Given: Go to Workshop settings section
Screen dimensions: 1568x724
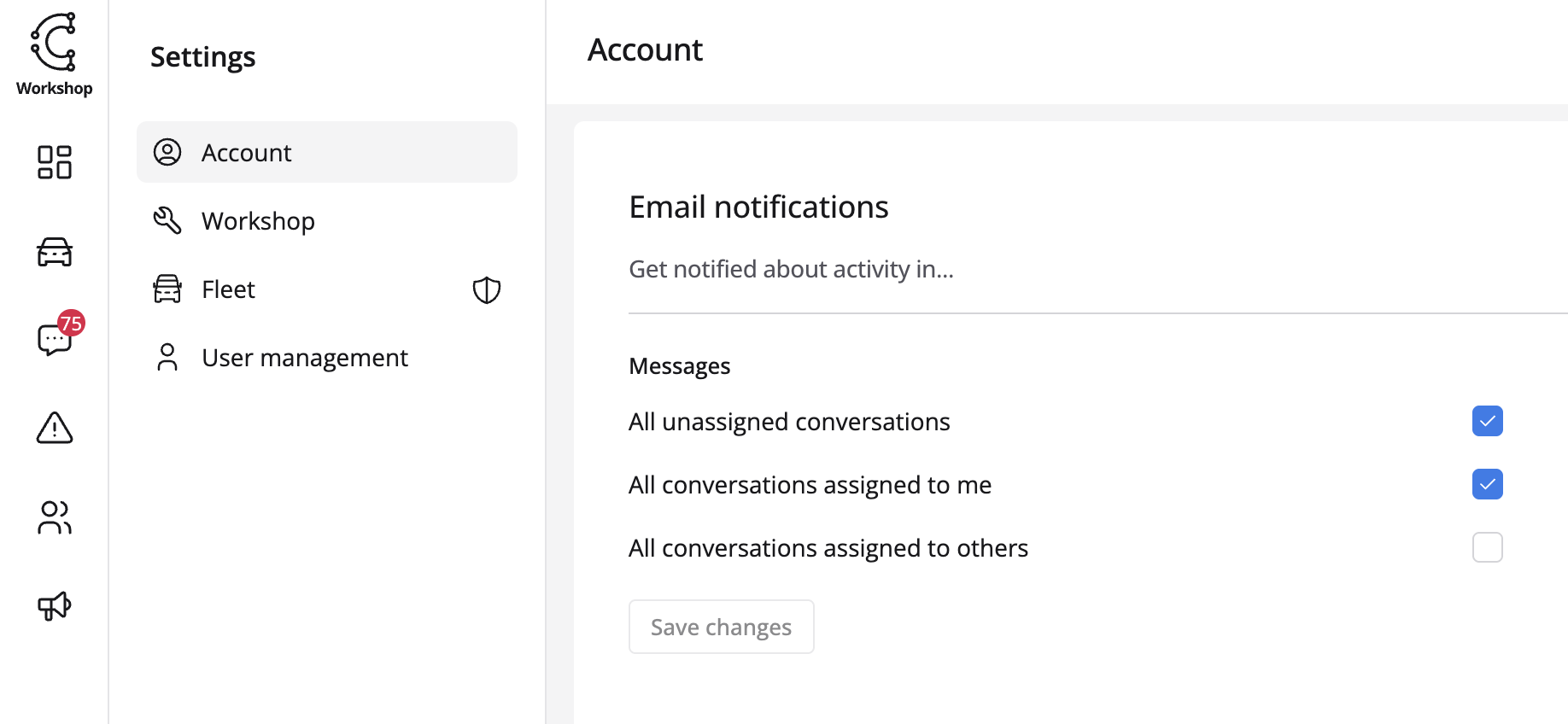Looking at the screenshot, I should coord(258,221).
